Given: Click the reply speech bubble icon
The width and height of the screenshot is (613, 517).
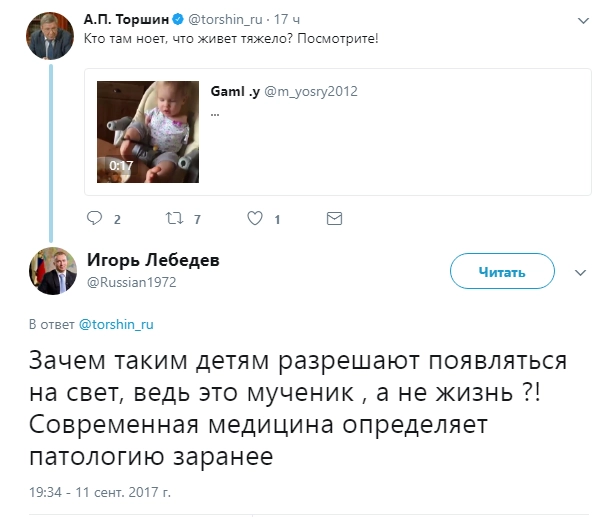Looking at the screenshot, I should pos(96,218).
